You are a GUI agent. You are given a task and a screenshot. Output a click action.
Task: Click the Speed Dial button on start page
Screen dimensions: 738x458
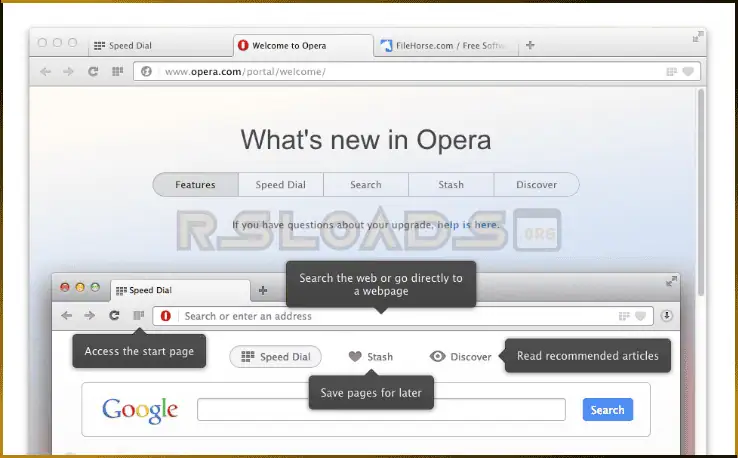(276, 357)
